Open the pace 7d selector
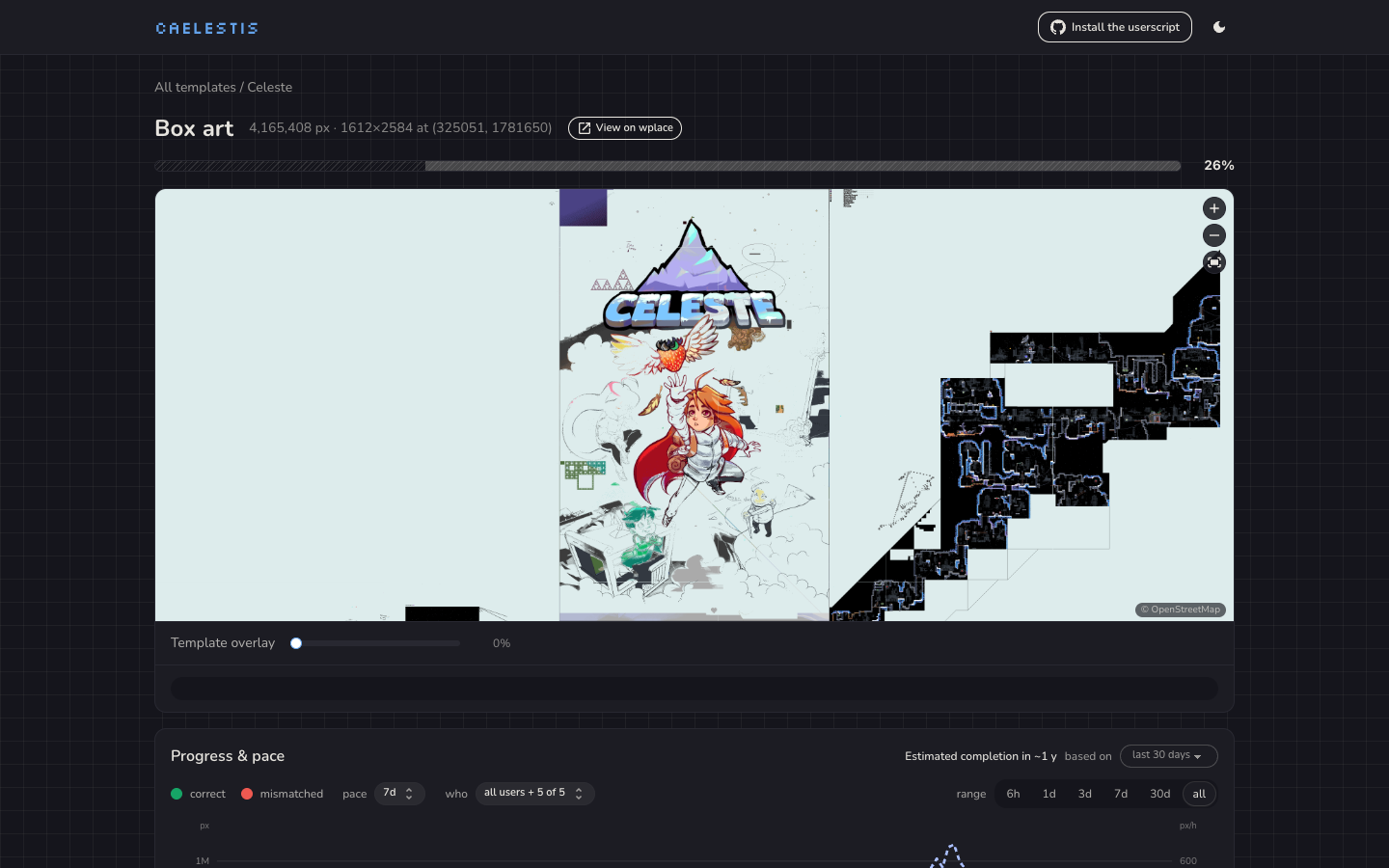The height and width of the screenshot is (868, 1389). [x=399, y=794]
